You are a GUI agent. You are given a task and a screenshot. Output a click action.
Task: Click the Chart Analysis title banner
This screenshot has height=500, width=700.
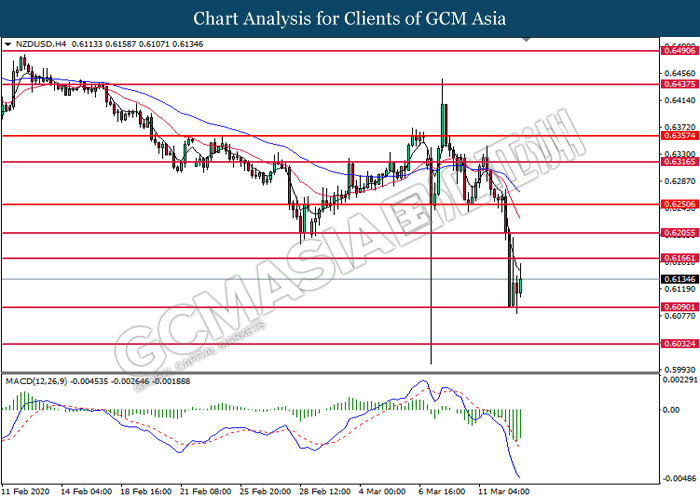(x=350, y=18)
